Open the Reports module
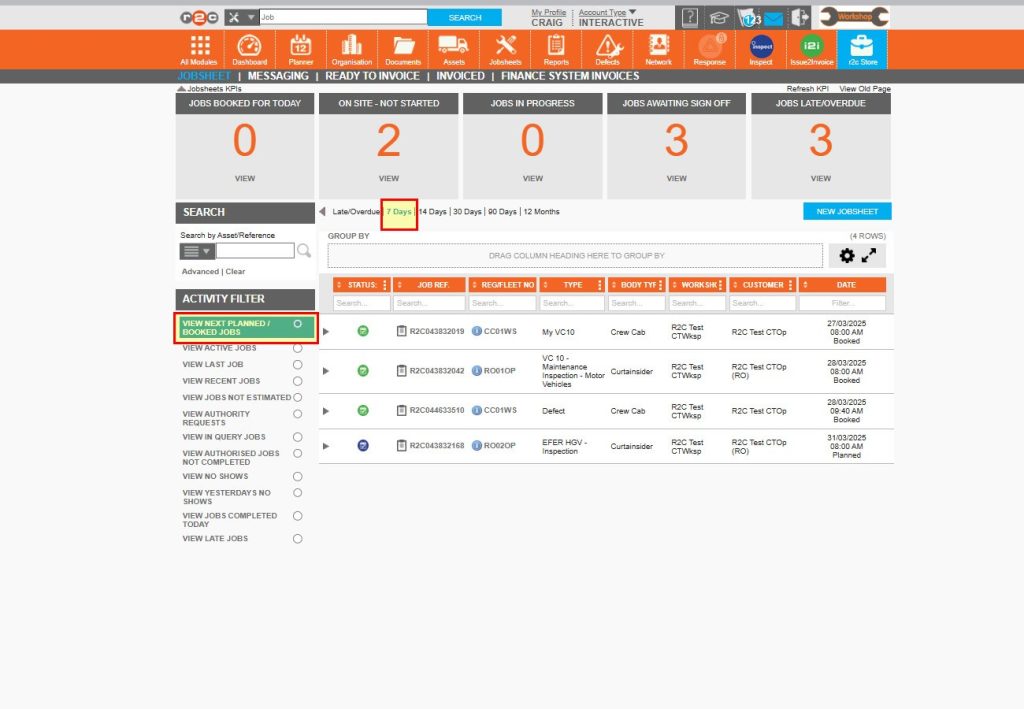This screenshot has width=1024, height=709. point(556,48)
